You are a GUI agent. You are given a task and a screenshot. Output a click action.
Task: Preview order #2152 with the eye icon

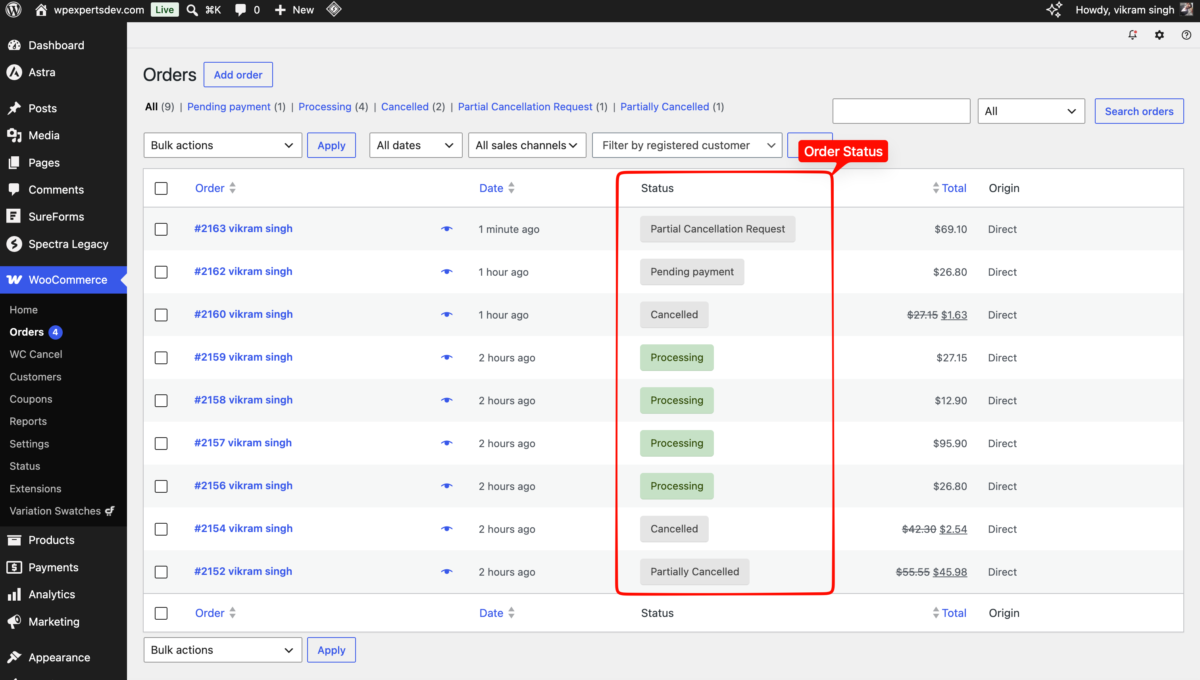pos(447,572)
